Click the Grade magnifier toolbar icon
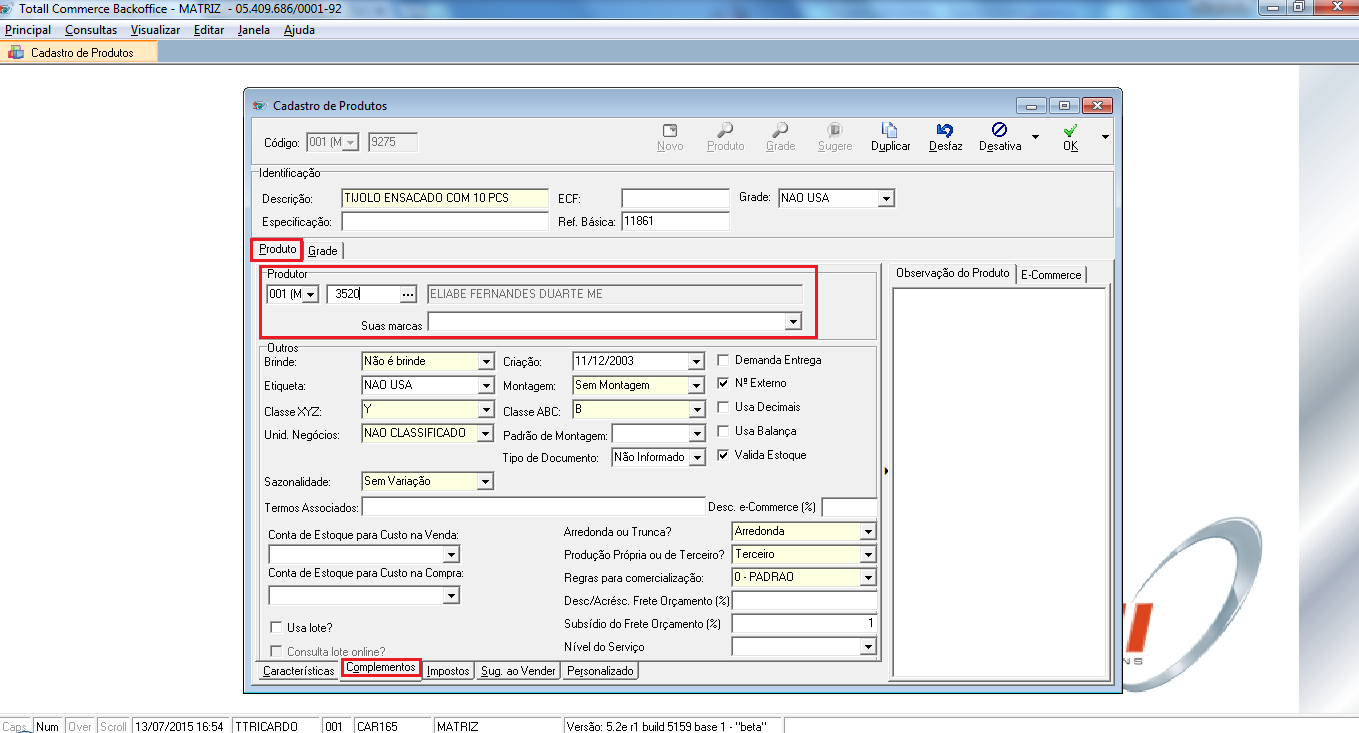The image size is (1359, 733). 780,130
